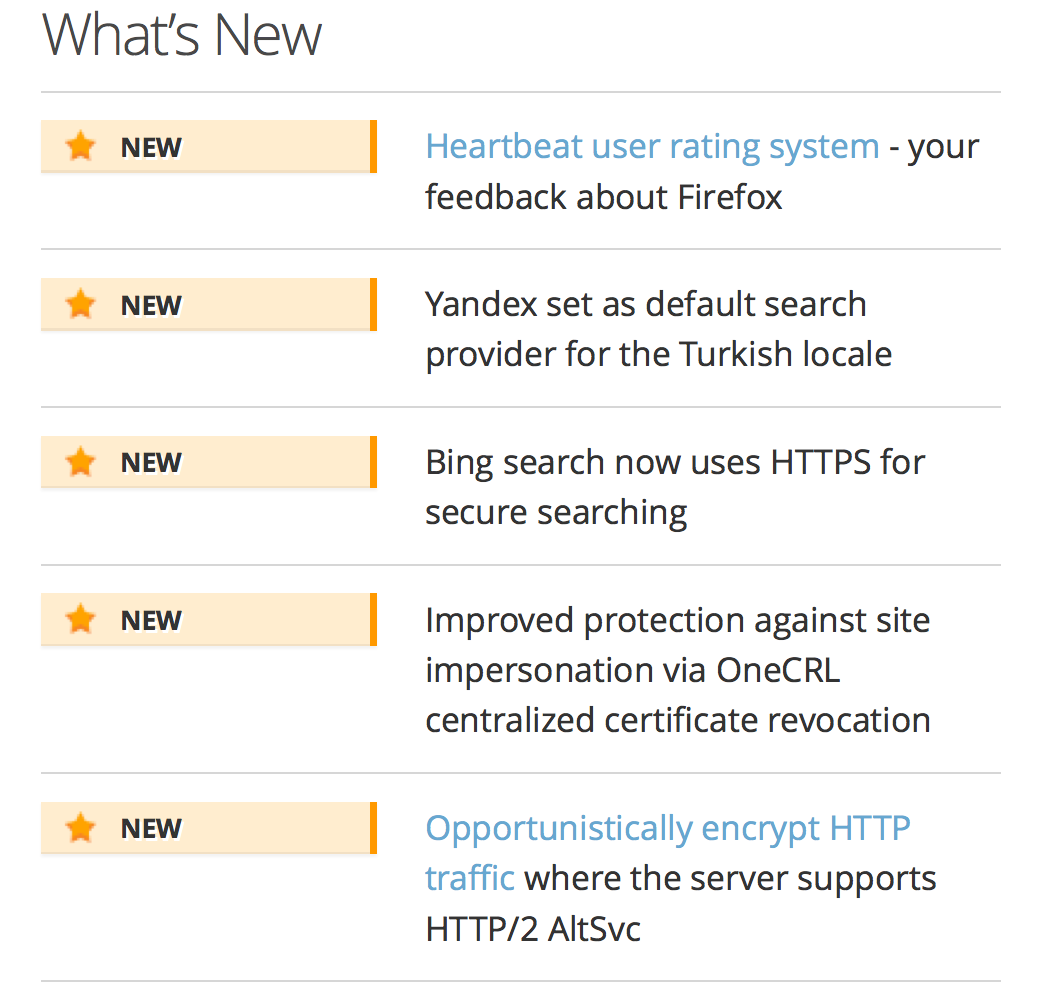
Task: Open the Opportunistically encrypt HTTP traffic link
Action: 667,829
